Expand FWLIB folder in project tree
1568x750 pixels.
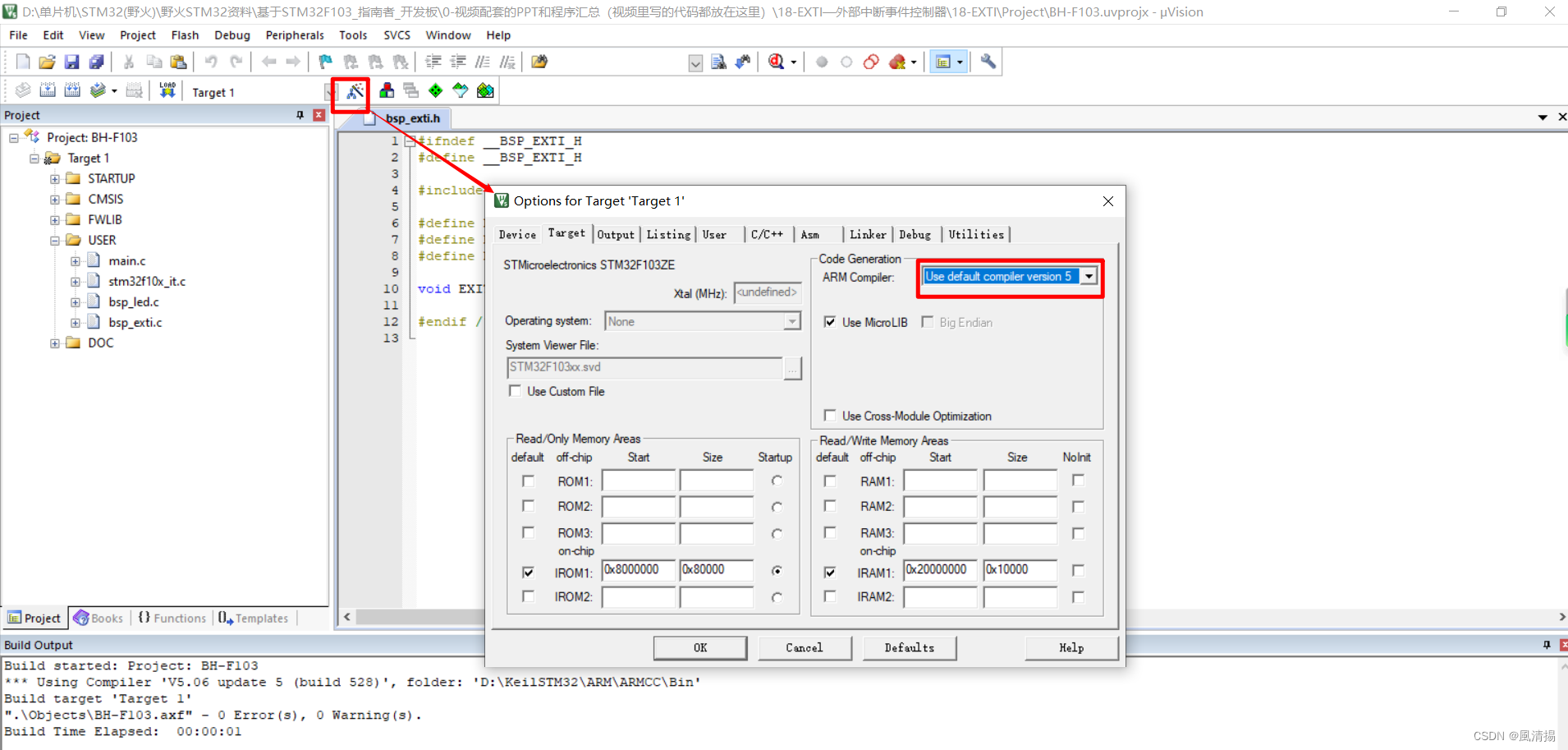[x=55, y=219]
